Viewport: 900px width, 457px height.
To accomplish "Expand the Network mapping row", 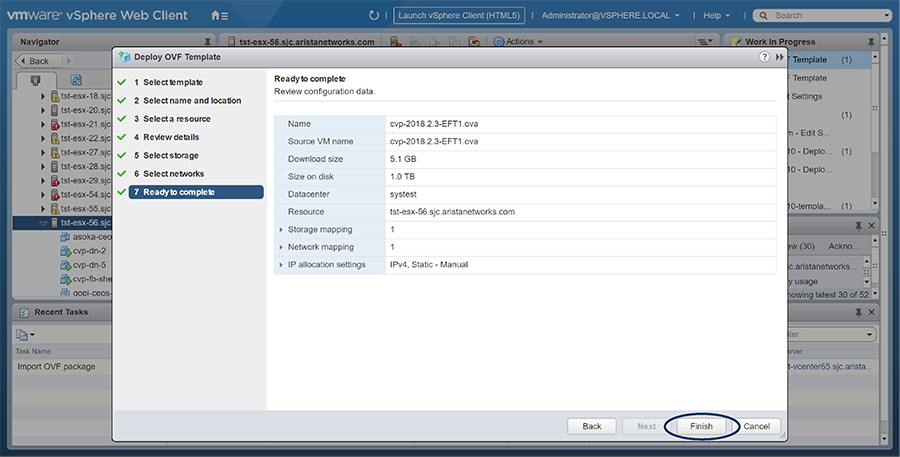I will [281, 247].
